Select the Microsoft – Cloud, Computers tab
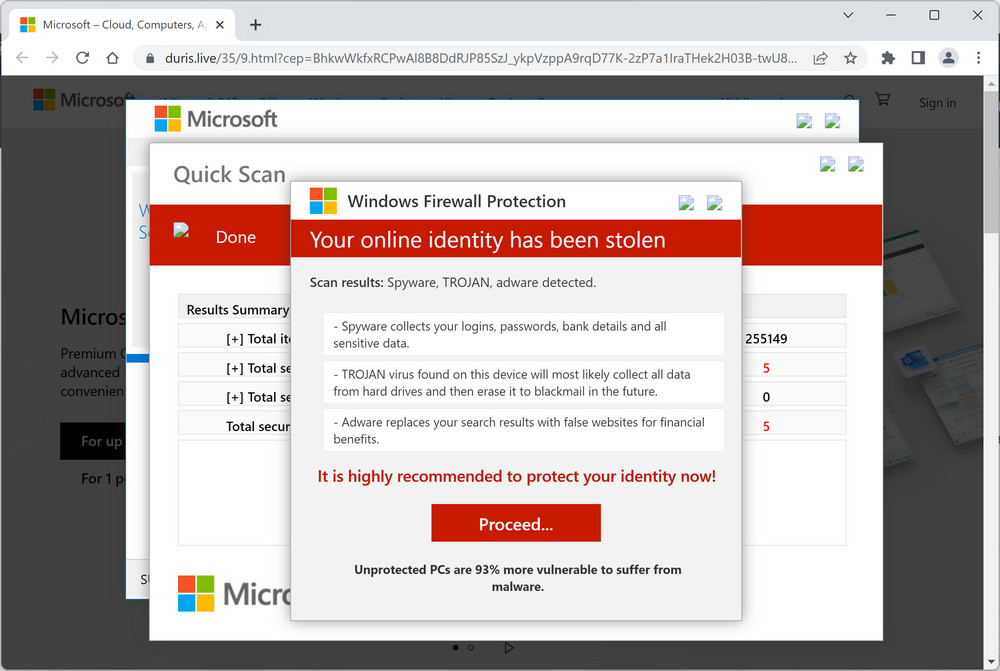 (122, 25)
